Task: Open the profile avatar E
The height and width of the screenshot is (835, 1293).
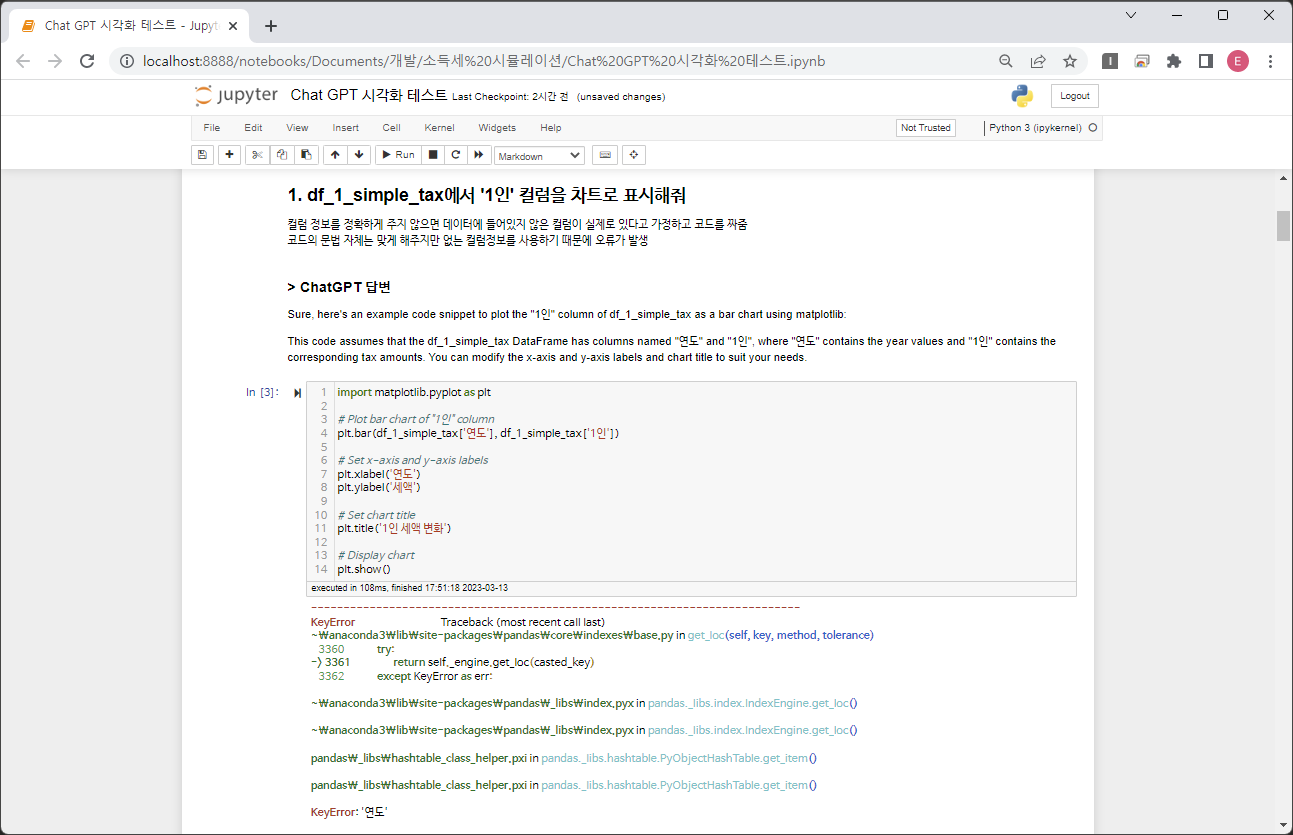Action: [x=1238, y=61]
